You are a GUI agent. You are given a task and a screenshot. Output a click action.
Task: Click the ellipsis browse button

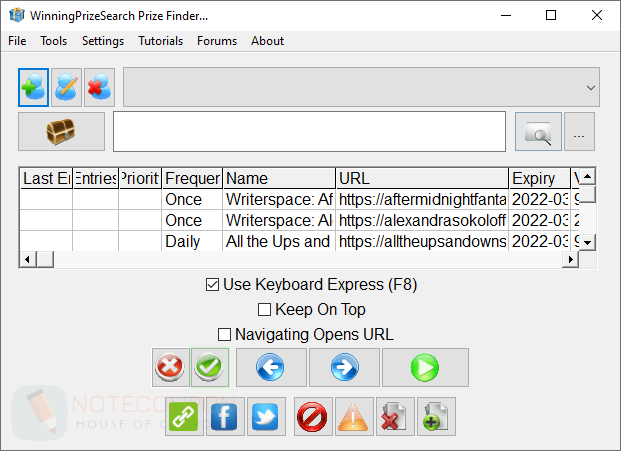pos(579,131)
